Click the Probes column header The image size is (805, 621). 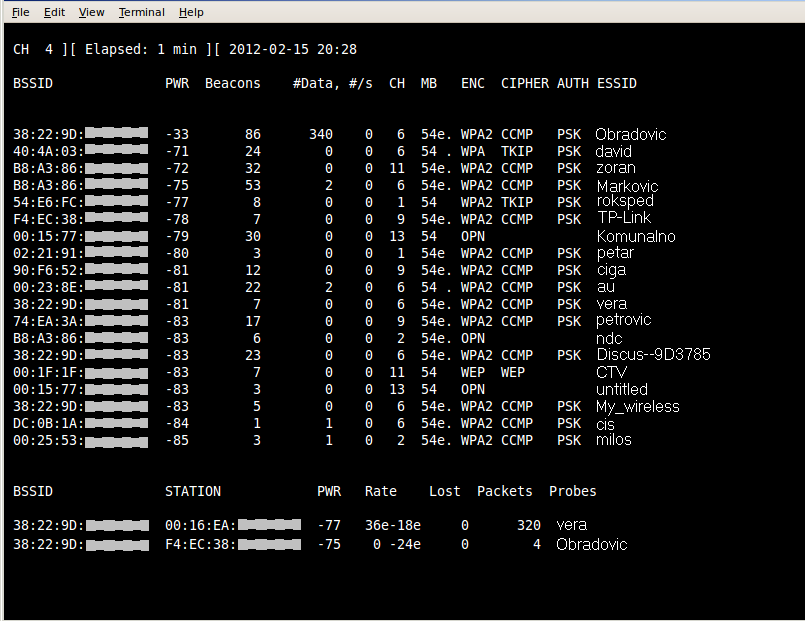(x=572, y=491)
